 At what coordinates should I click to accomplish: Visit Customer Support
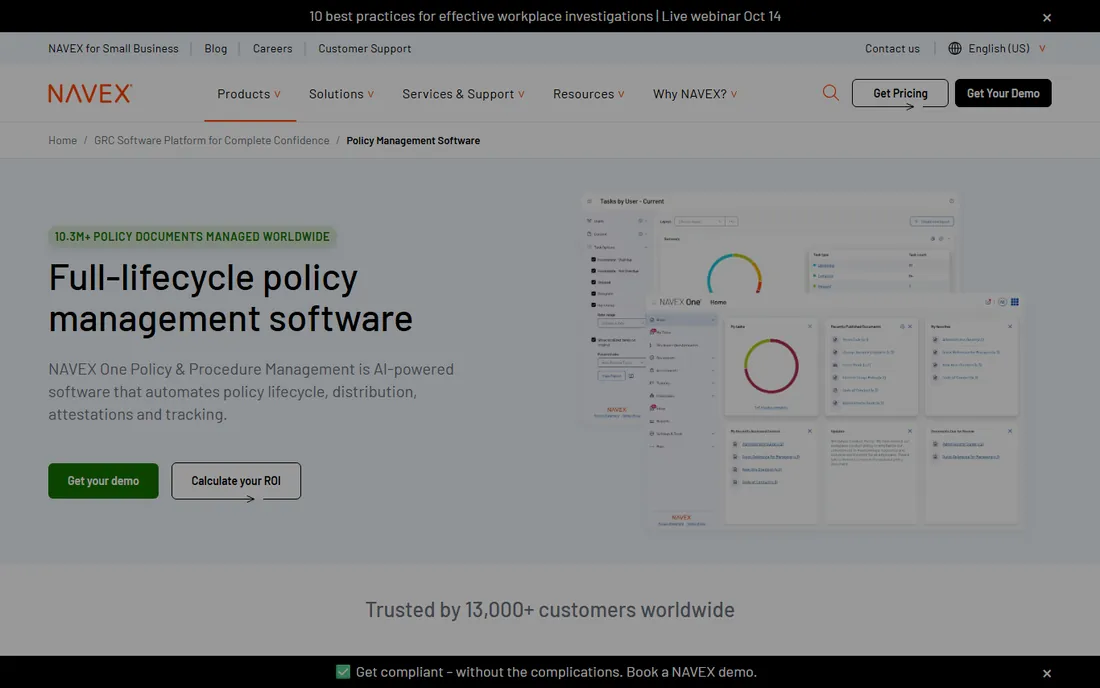coord(365,48)
